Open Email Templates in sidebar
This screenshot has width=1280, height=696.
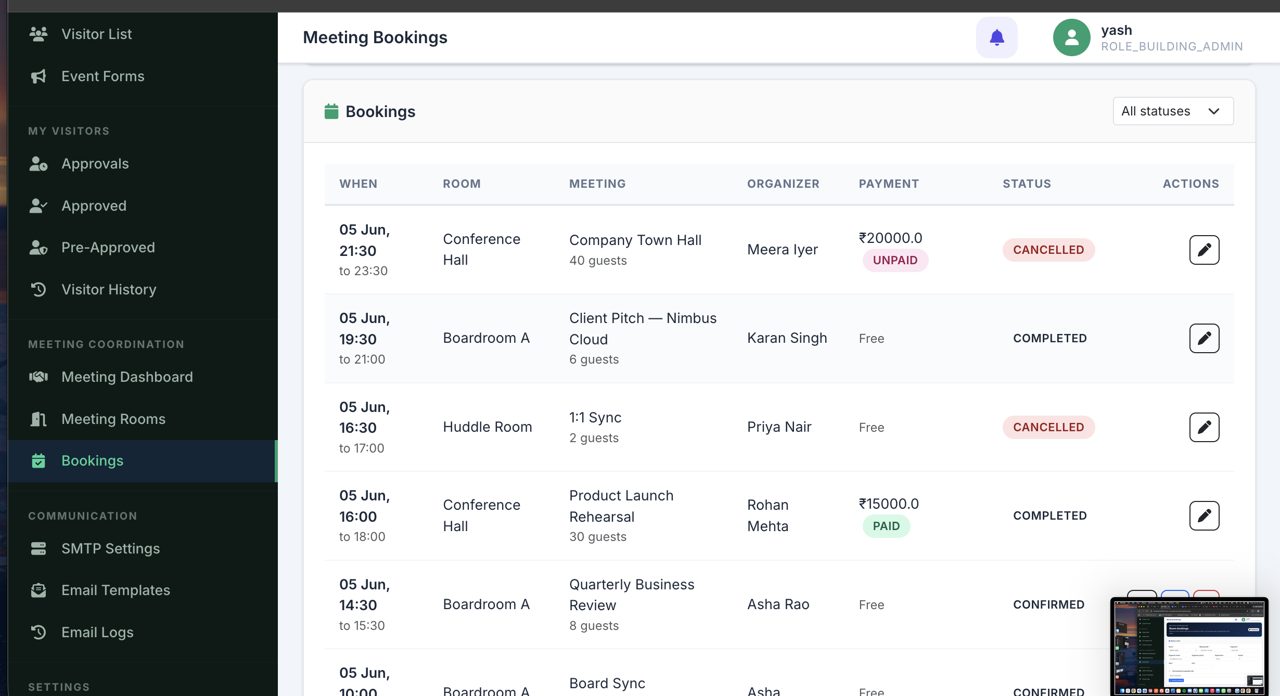[143, 590]
